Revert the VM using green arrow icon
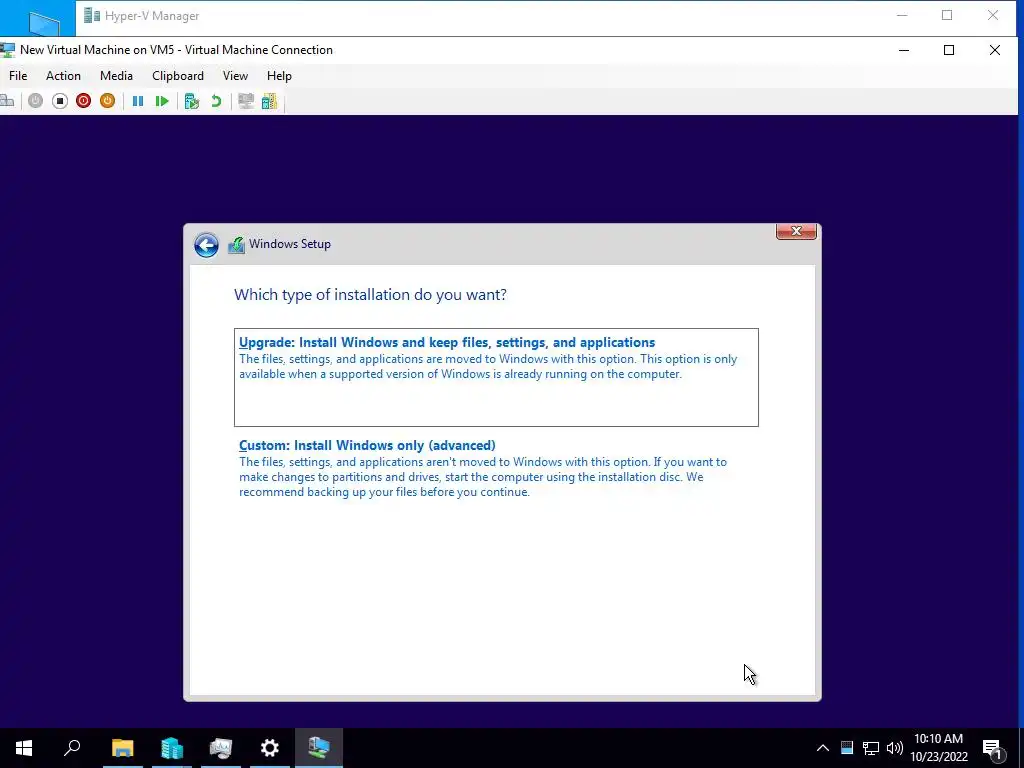 click(216, 101)
